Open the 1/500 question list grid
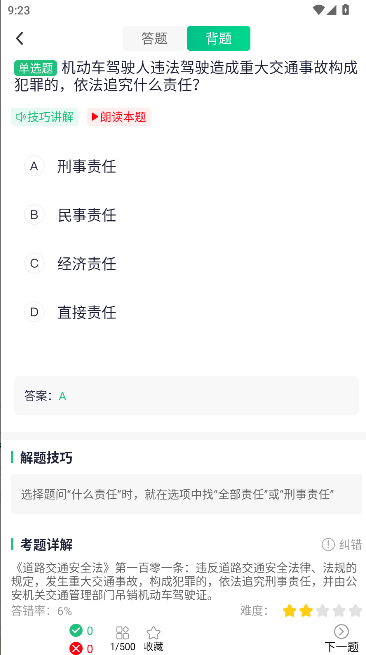The height and width of the screenshot is (655, 366). click(122, 638)
